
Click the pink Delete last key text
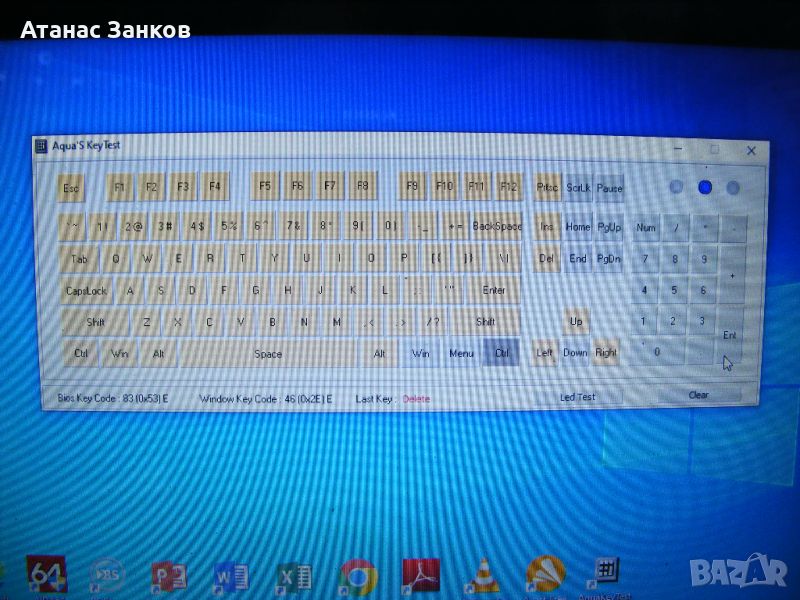(416, 399)
